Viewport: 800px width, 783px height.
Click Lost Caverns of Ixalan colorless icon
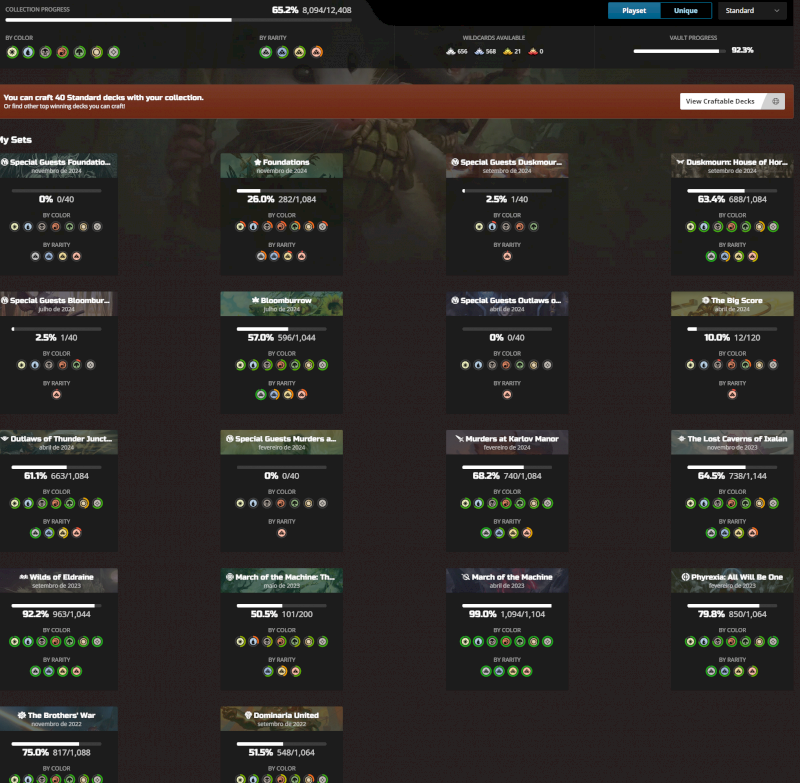773,503
